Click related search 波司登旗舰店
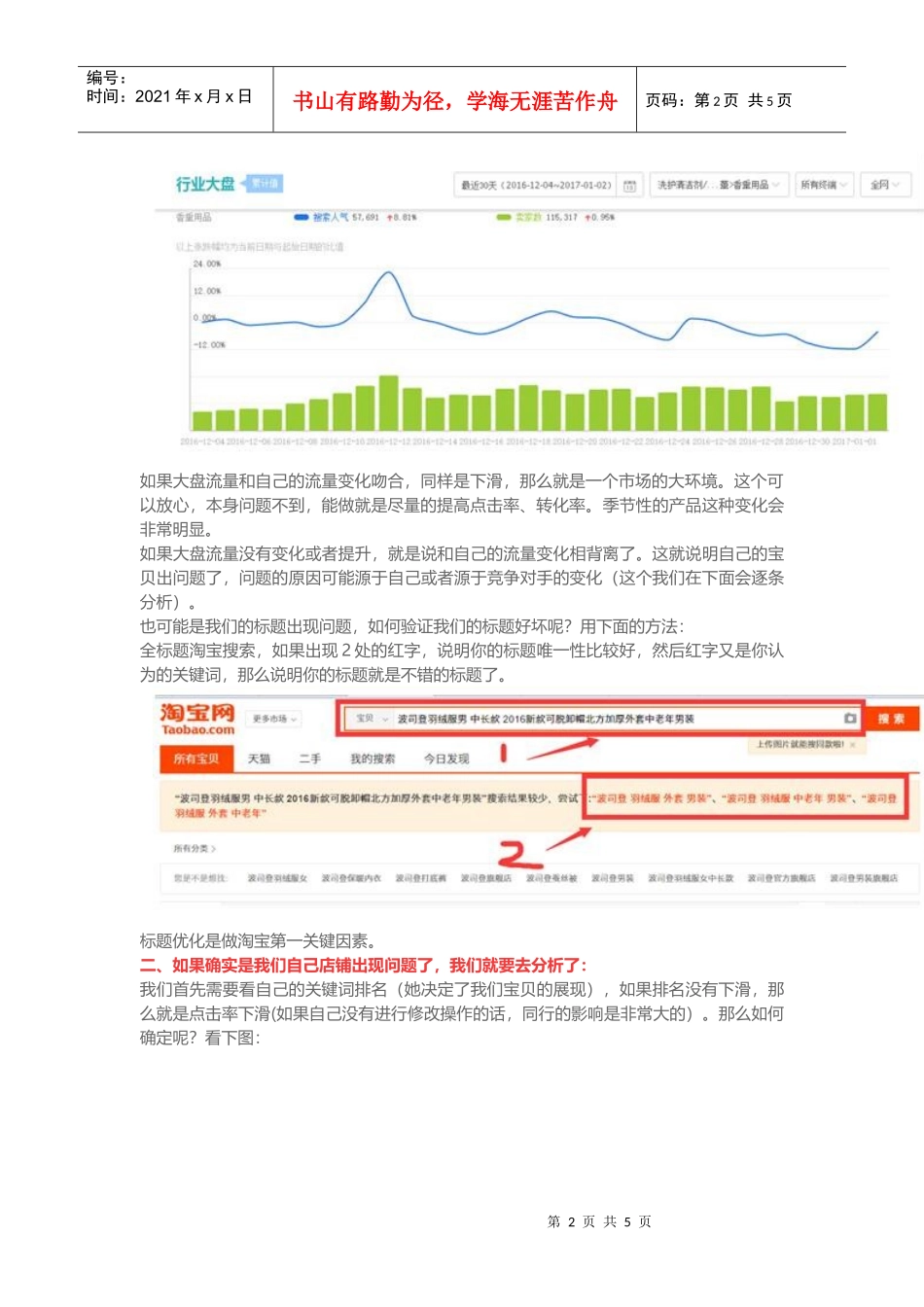924x1307 pixels. [x=485, y=878]
